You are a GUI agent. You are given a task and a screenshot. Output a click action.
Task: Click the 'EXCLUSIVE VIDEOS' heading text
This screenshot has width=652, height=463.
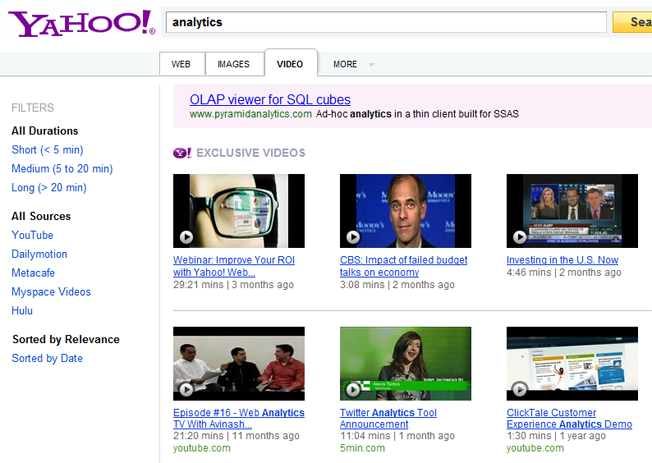(x=251, y=153)
